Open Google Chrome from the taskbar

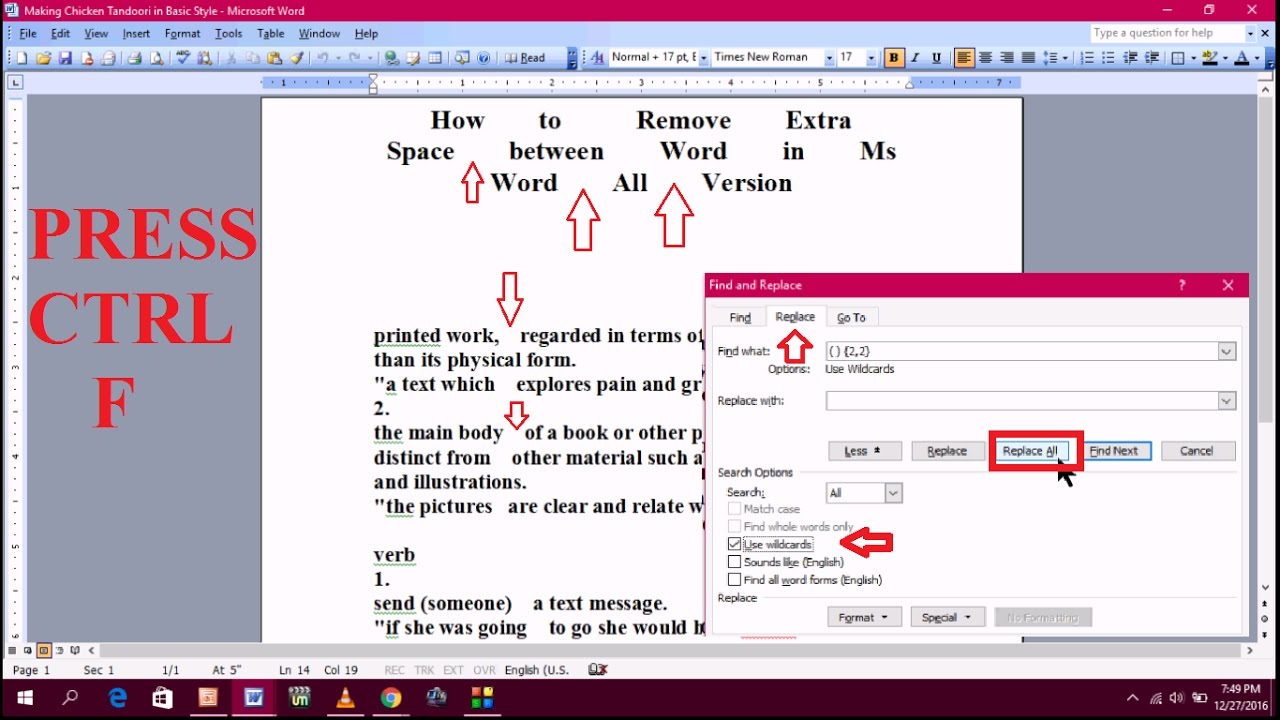pyautogui.click(x=391, y=698)
